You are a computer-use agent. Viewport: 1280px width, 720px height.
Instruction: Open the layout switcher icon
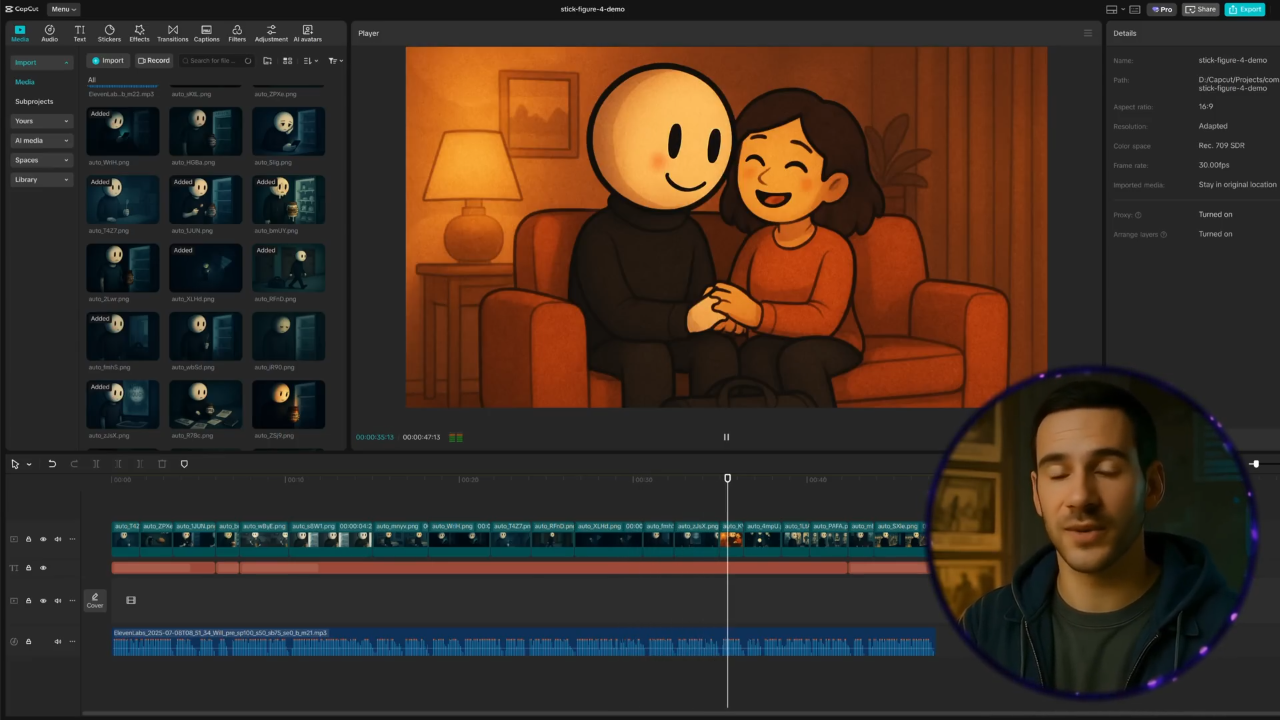click(1112, 9)
